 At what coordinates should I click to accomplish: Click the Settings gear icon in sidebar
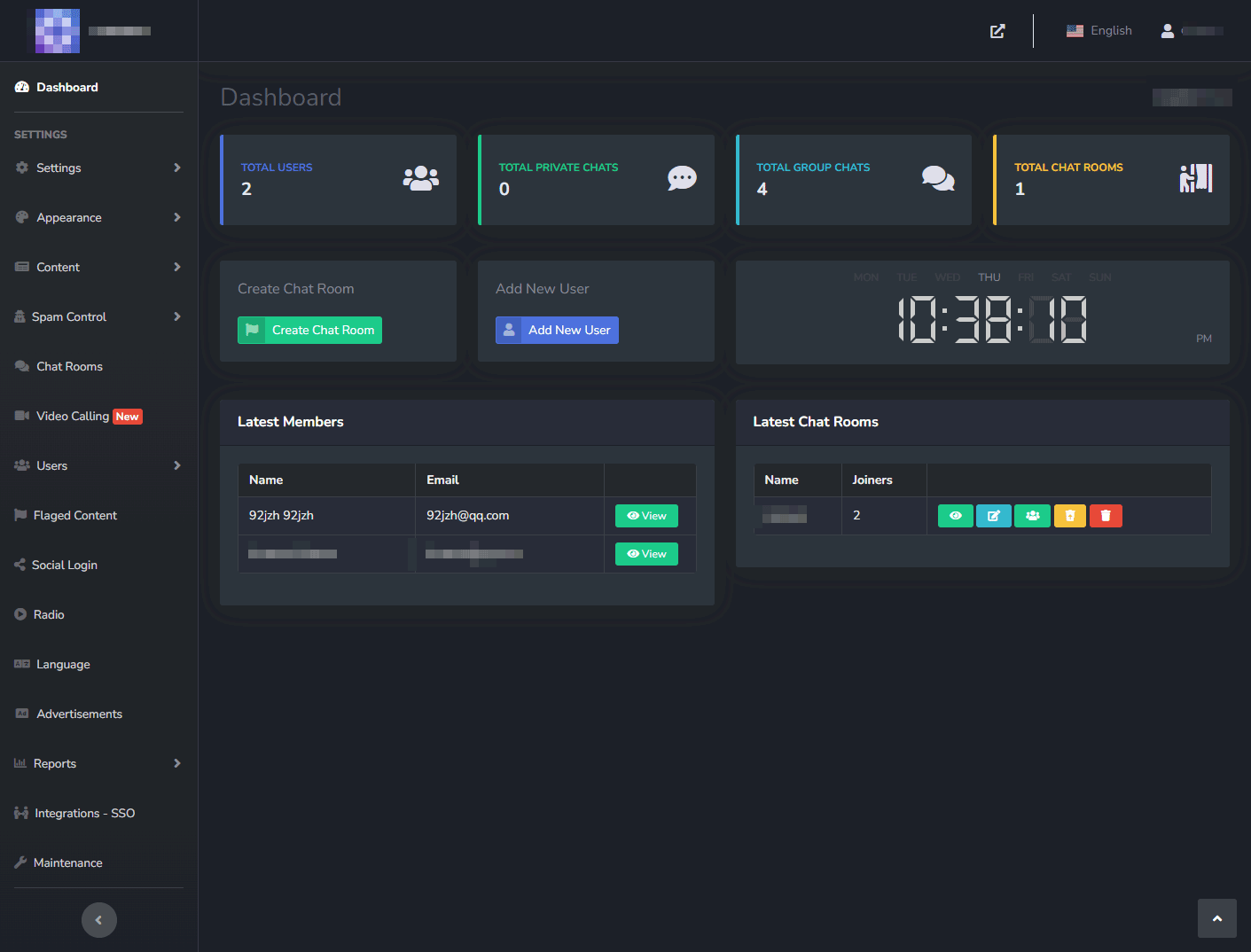[x=22, y=168]
